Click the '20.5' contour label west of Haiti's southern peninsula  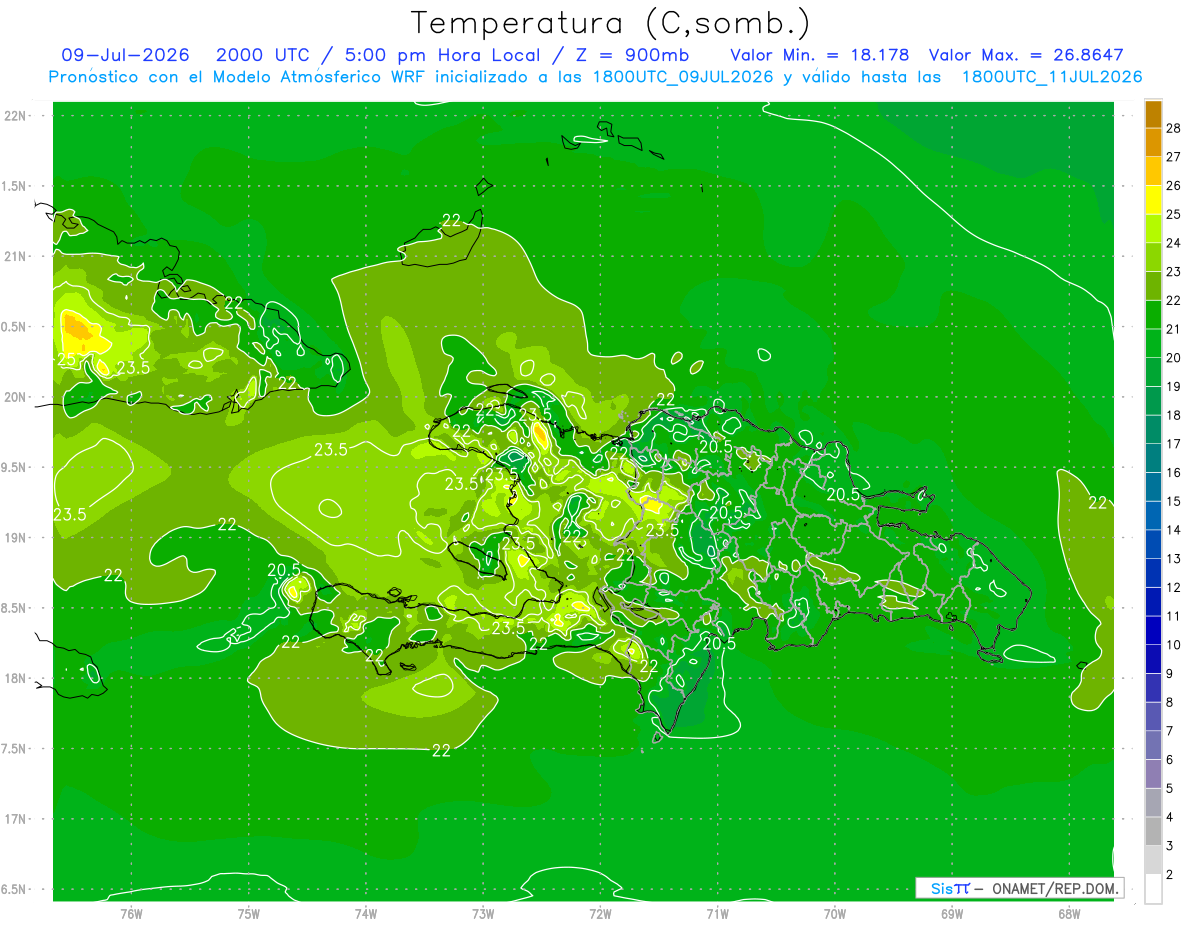284,570
